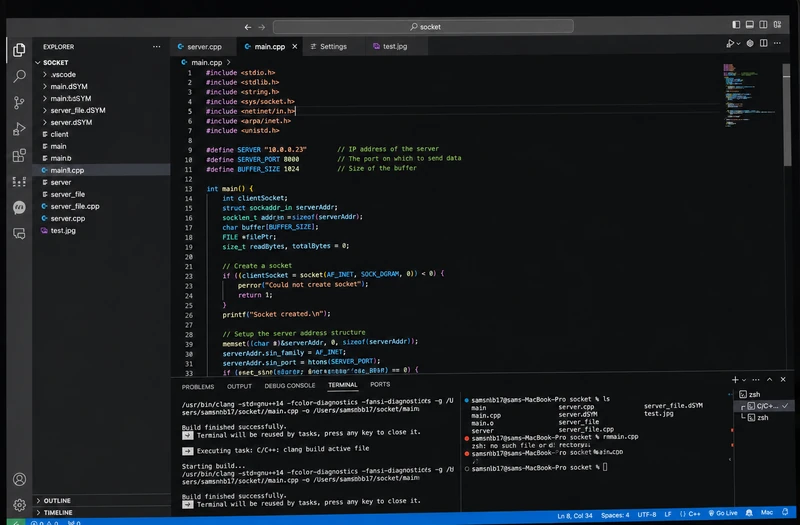
Task: Click the go forward arrow in title bar
Action: (x=262, y=27)
